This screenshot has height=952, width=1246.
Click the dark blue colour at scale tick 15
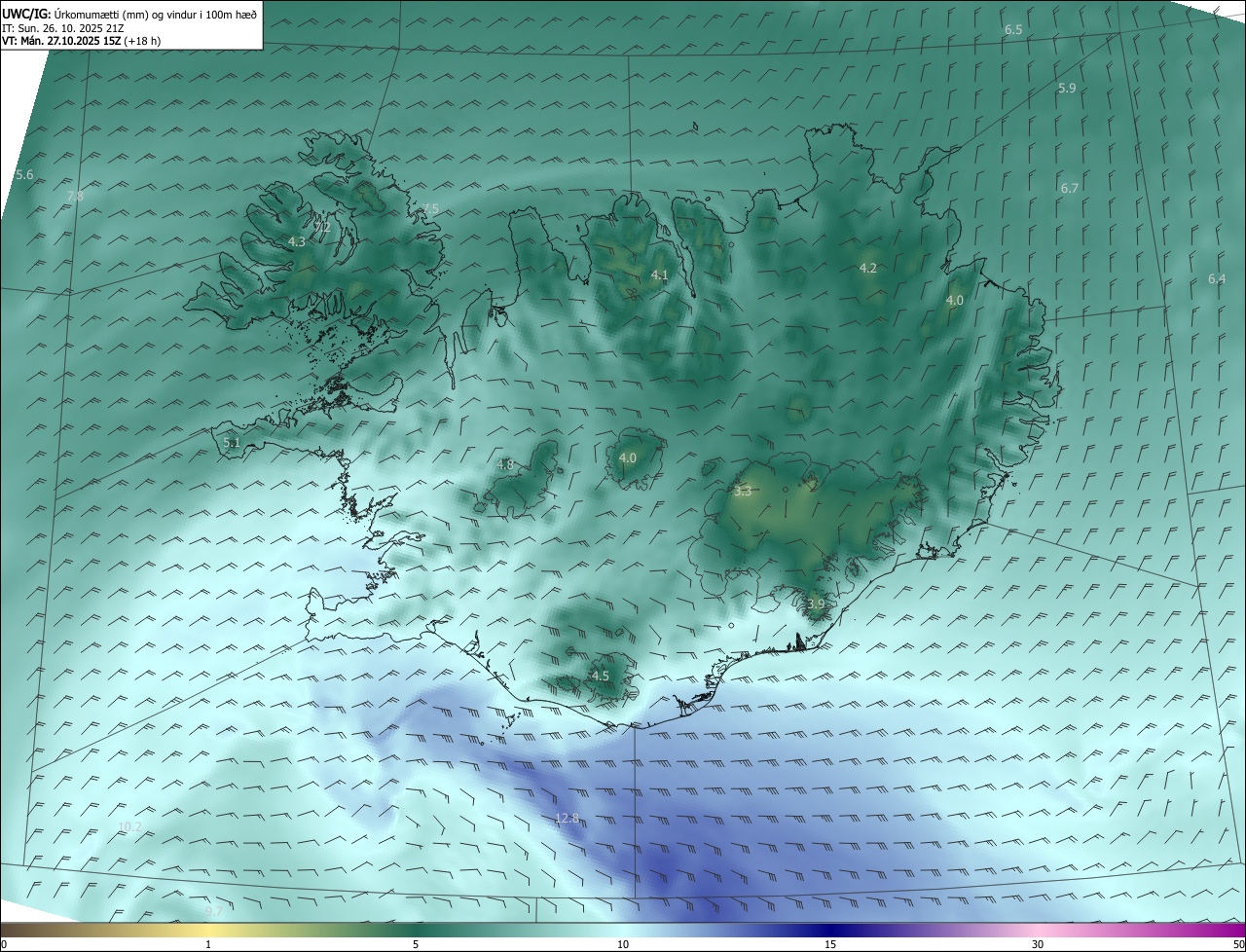click(x=830, y=930)
